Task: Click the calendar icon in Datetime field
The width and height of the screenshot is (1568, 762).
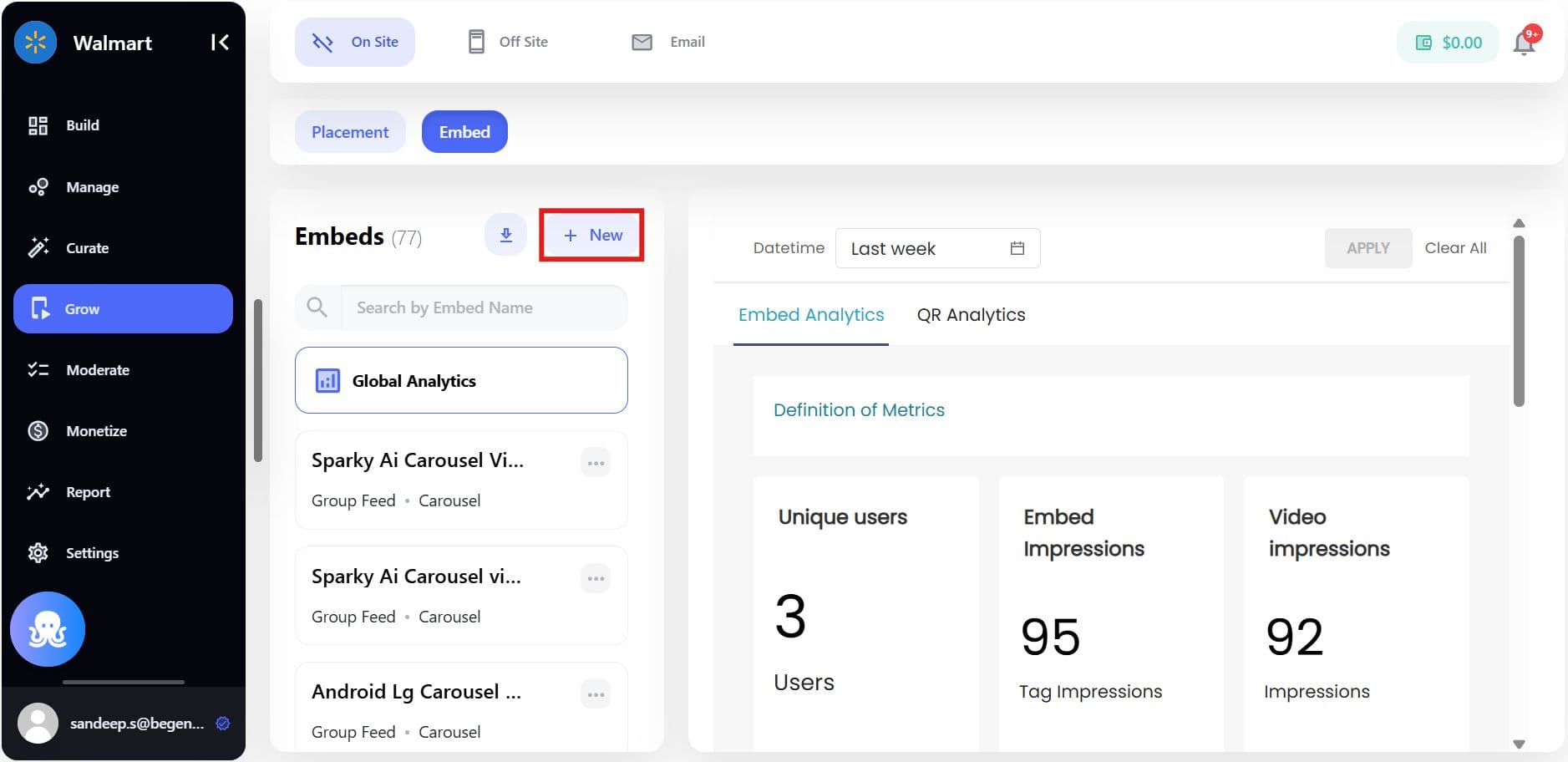Action: click(1017, 248)
